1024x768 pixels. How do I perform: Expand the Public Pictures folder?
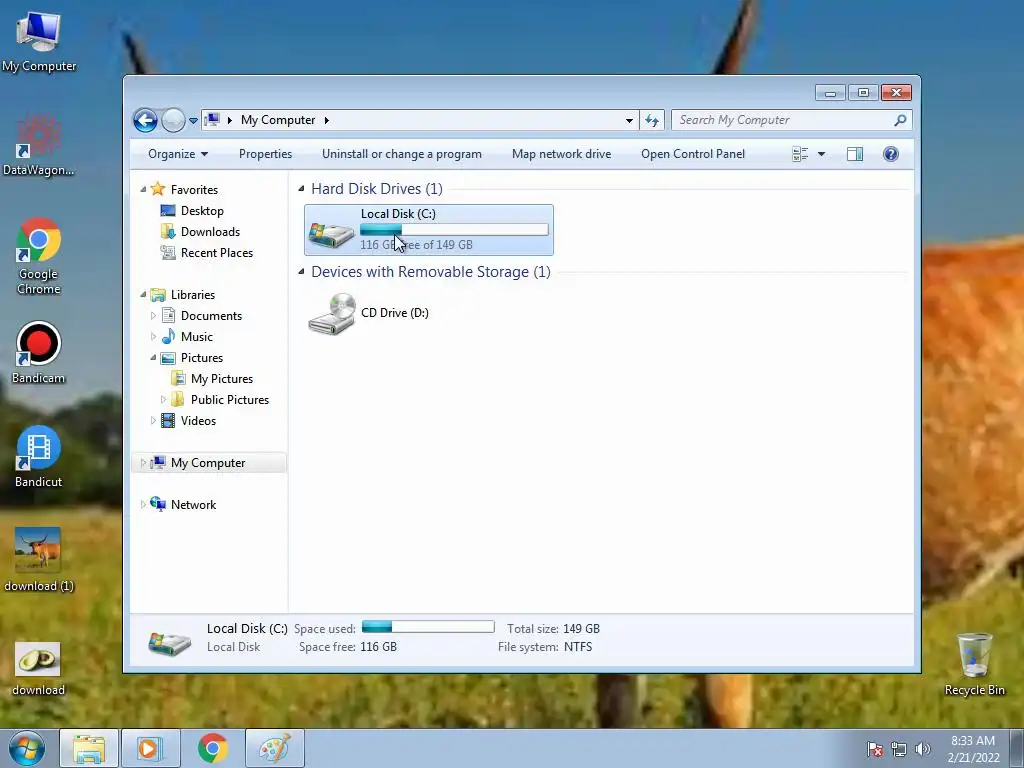point(163,400)
